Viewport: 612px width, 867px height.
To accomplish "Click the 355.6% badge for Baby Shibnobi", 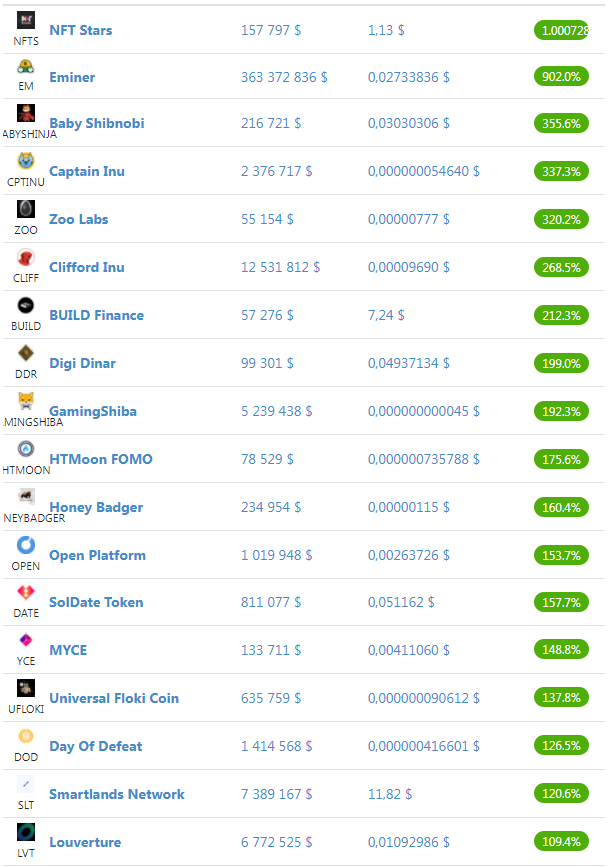I will [x=561, y=123].
